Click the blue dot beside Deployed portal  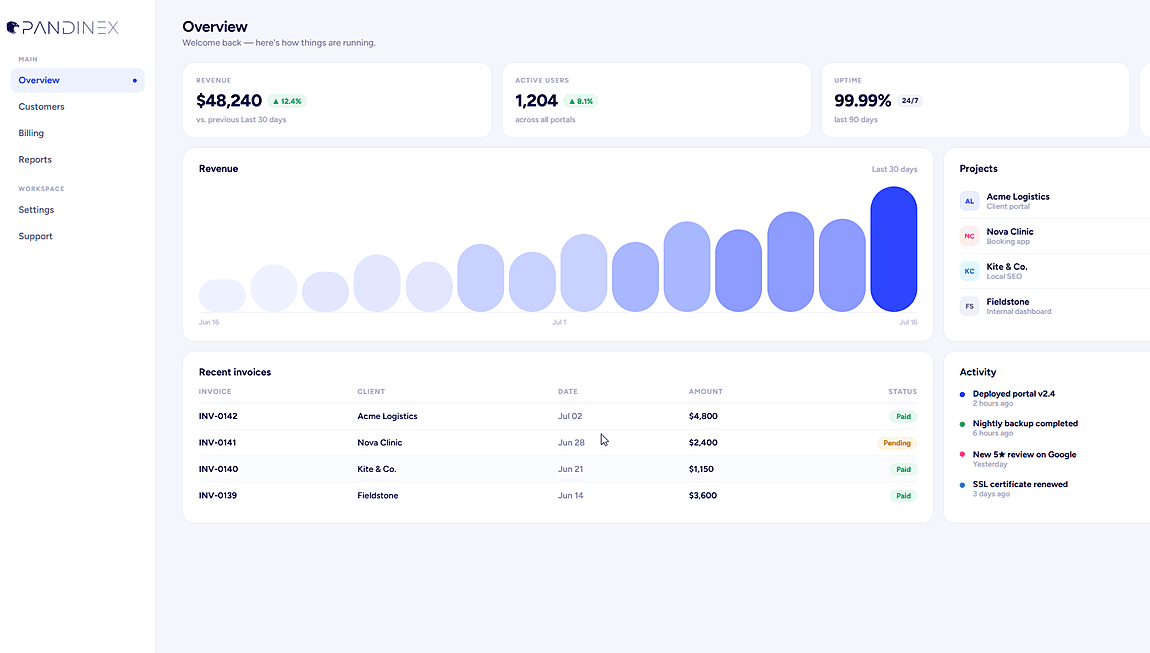coord(962,395)
